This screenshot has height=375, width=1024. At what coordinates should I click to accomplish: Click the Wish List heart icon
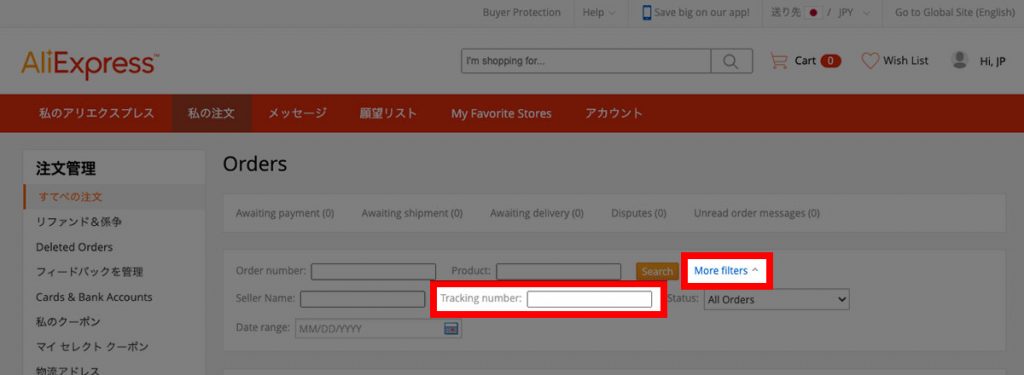coord(871,61)
